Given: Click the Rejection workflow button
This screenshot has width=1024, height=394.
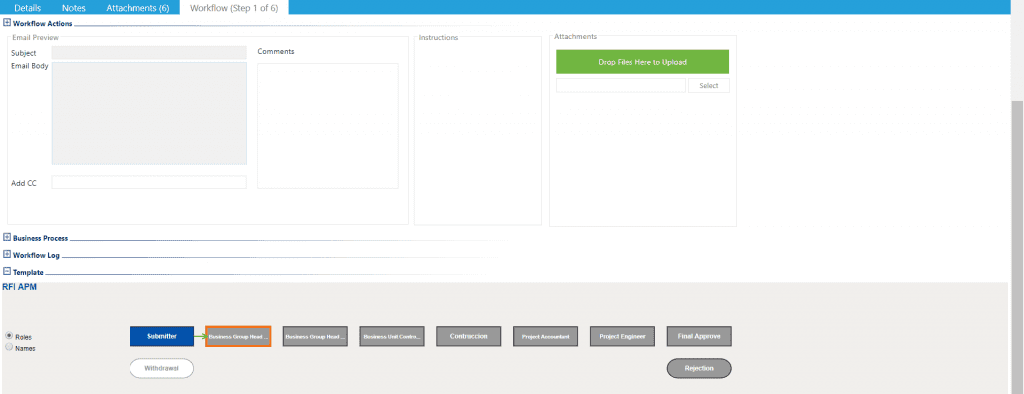Looking at the screenshot, I should (x=699, y=369).
